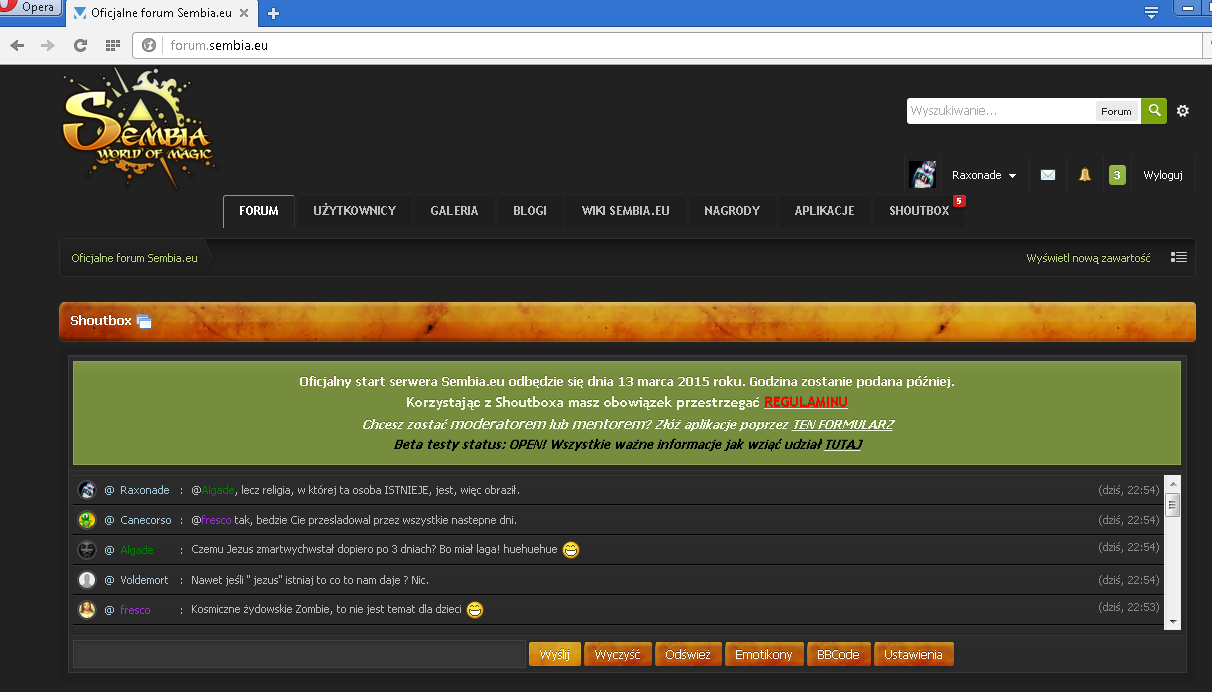The width and height of the screenshot is (1212, 692).
Task: Click the smiley emoji in fresco's message
Action: coord(475,609)
